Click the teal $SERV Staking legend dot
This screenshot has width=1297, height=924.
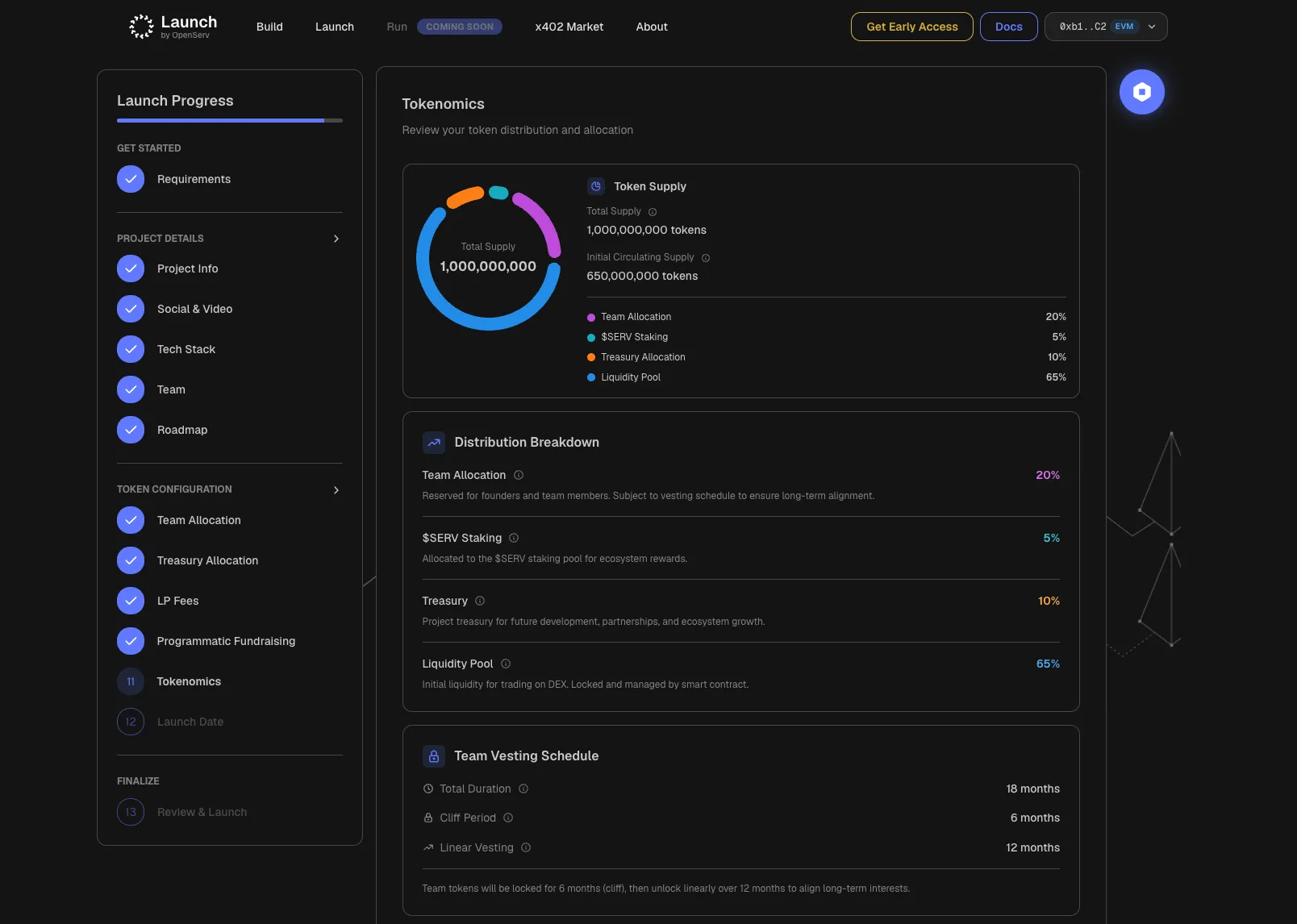click(591, 338)
